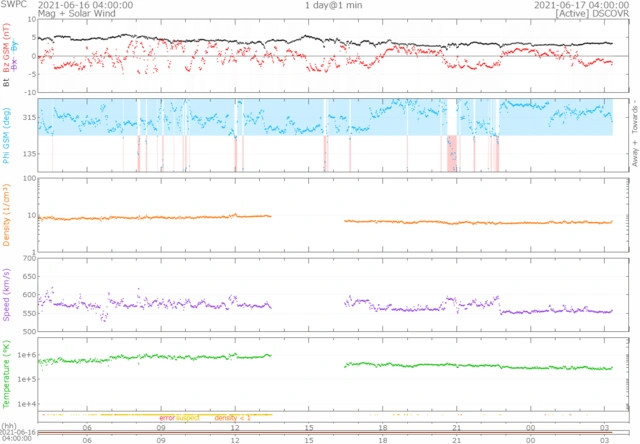Click the green Temperature (°K) axis label

coord(8,374)
